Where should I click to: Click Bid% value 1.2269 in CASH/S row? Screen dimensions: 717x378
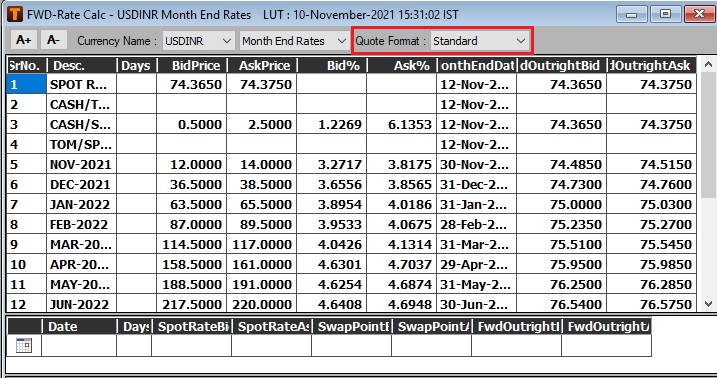click(x=332, y=124)
